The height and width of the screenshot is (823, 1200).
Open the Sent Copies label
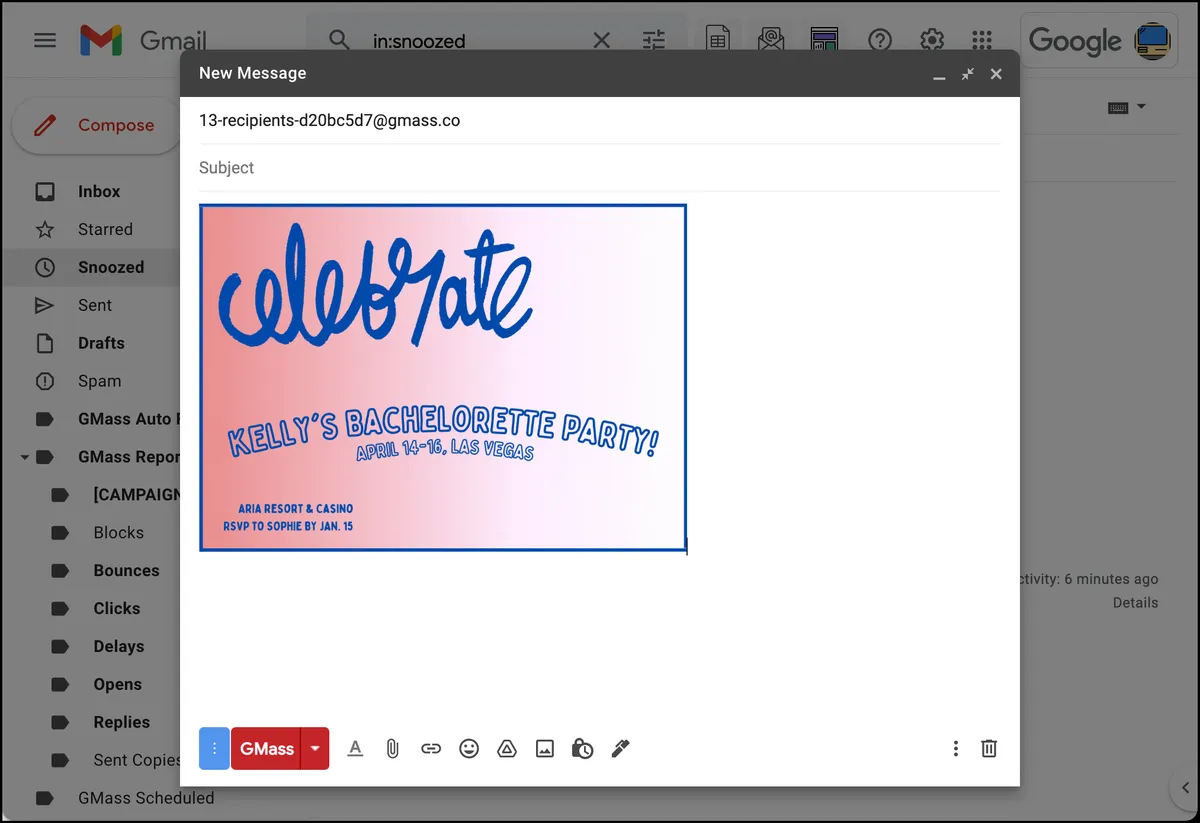[136, 761]
